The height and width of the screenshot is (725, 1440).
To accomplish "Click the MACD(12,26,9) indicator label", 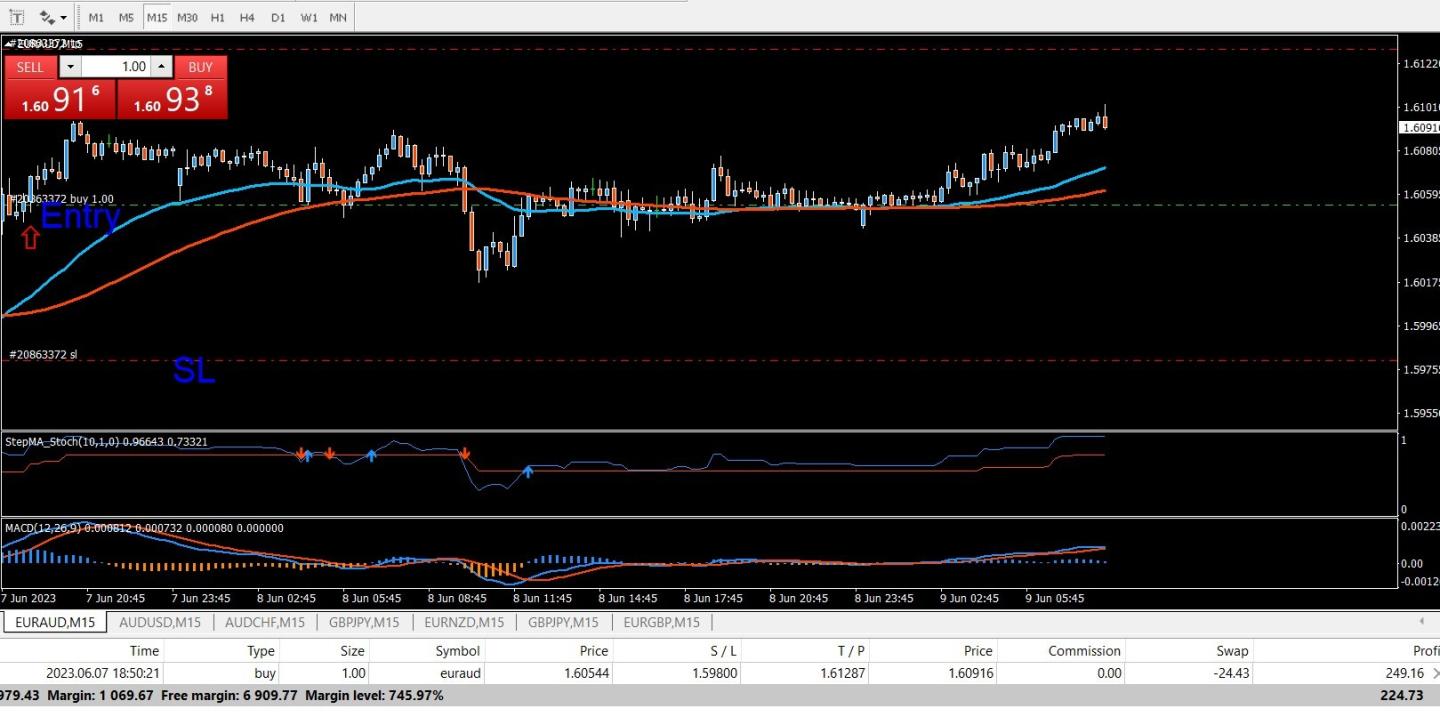I will 144,527.
